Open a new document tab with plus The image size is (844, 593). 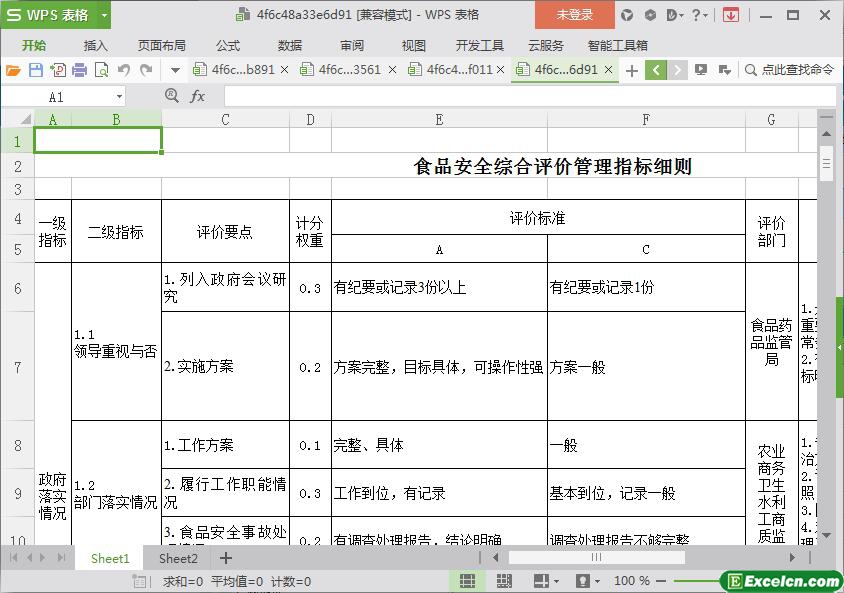(x=631, y=70)
